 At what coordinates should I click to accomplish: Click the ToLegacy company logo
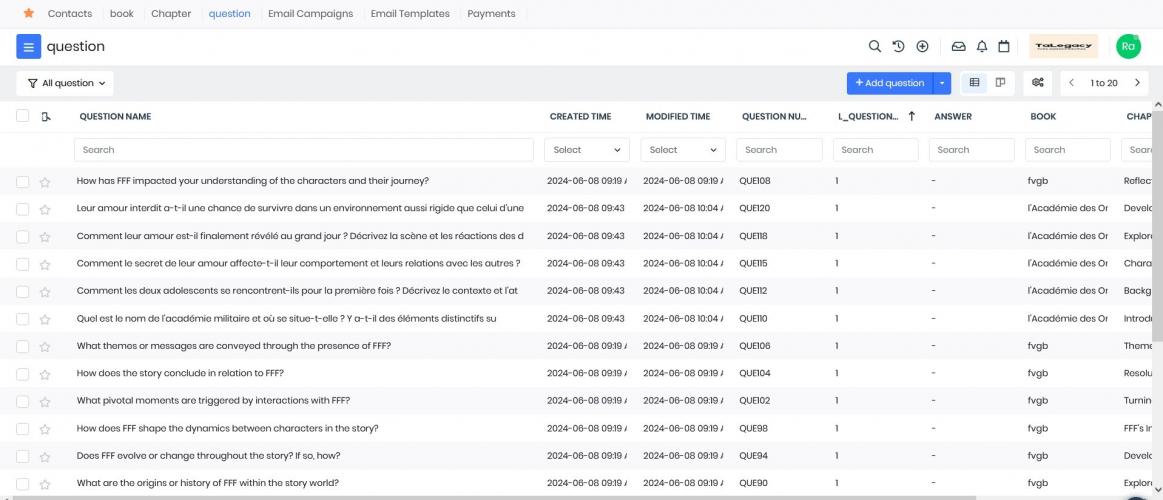(x=1064, y=46)
